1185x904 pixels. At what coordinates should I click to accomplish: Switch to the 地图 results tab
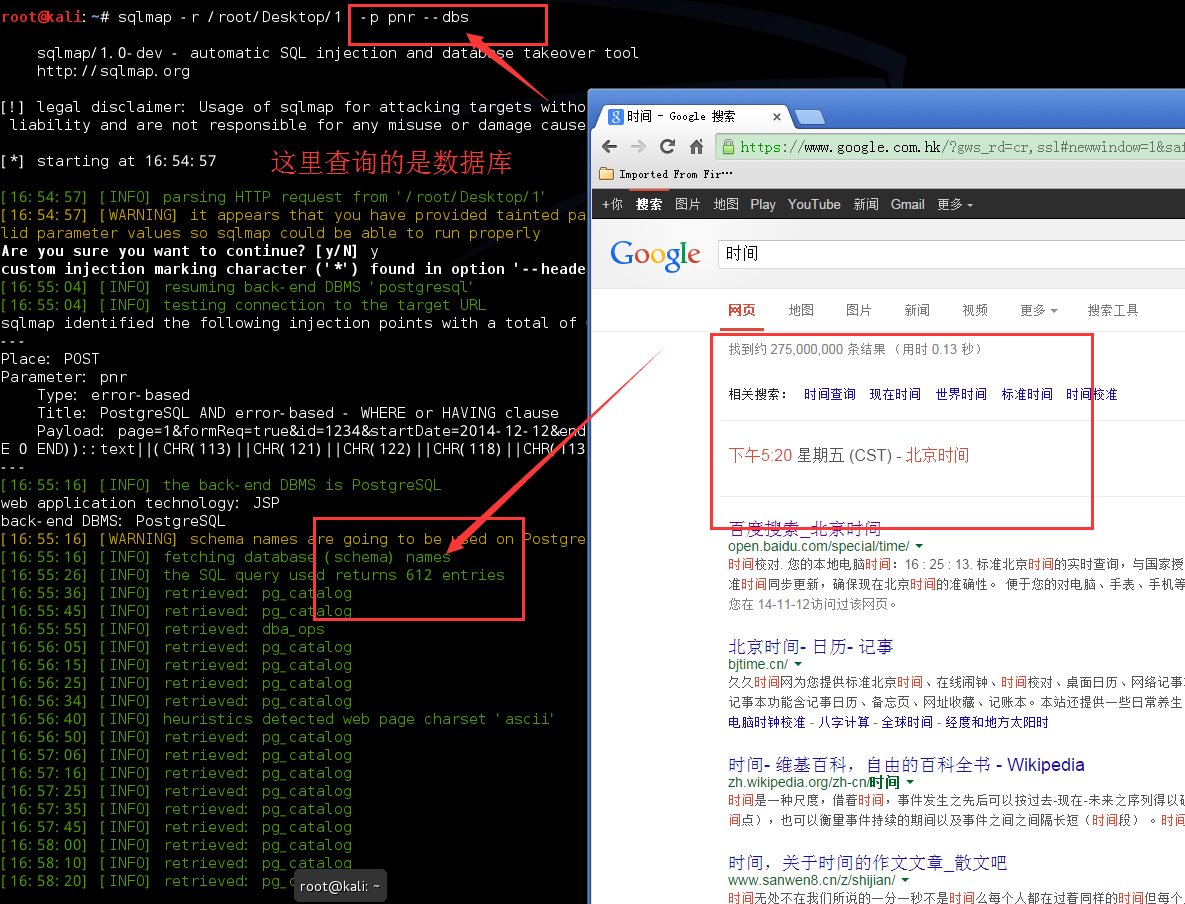801,310
